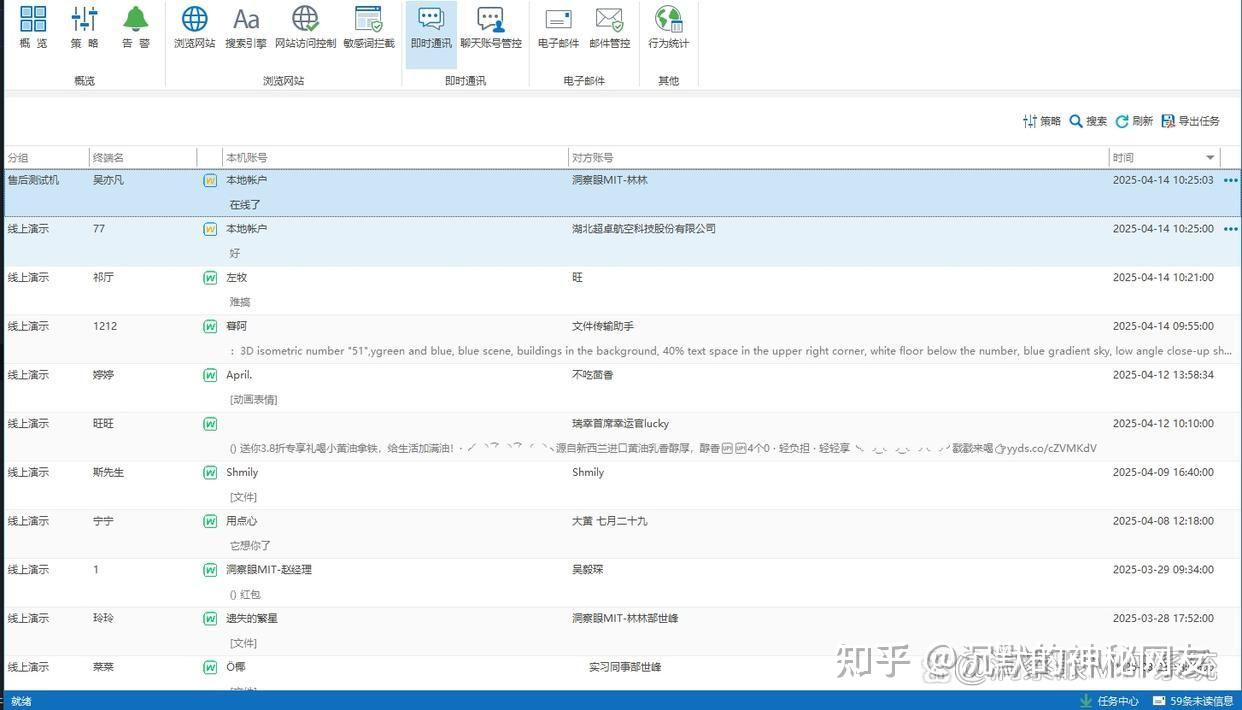Select the [动画表情] message of 婷婷

(253, 400)
